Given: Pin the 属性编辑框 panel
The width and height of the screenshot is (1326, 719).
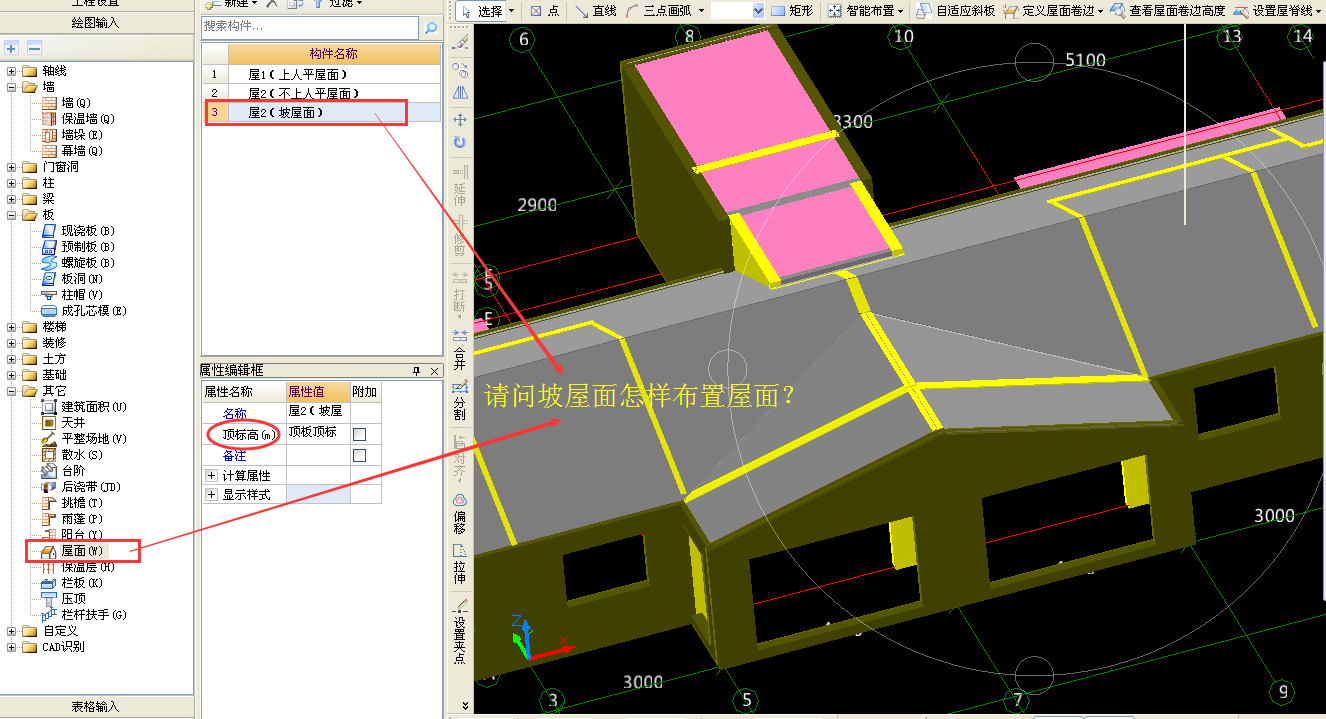Looking at the screenshot, I should (418, 372).
